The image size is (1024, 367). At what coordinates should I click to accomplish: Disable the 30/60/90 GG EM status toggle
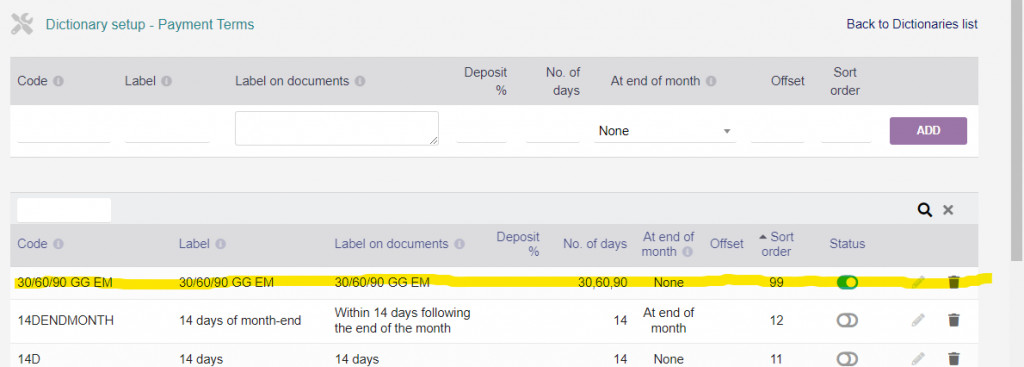pos(847,282)
